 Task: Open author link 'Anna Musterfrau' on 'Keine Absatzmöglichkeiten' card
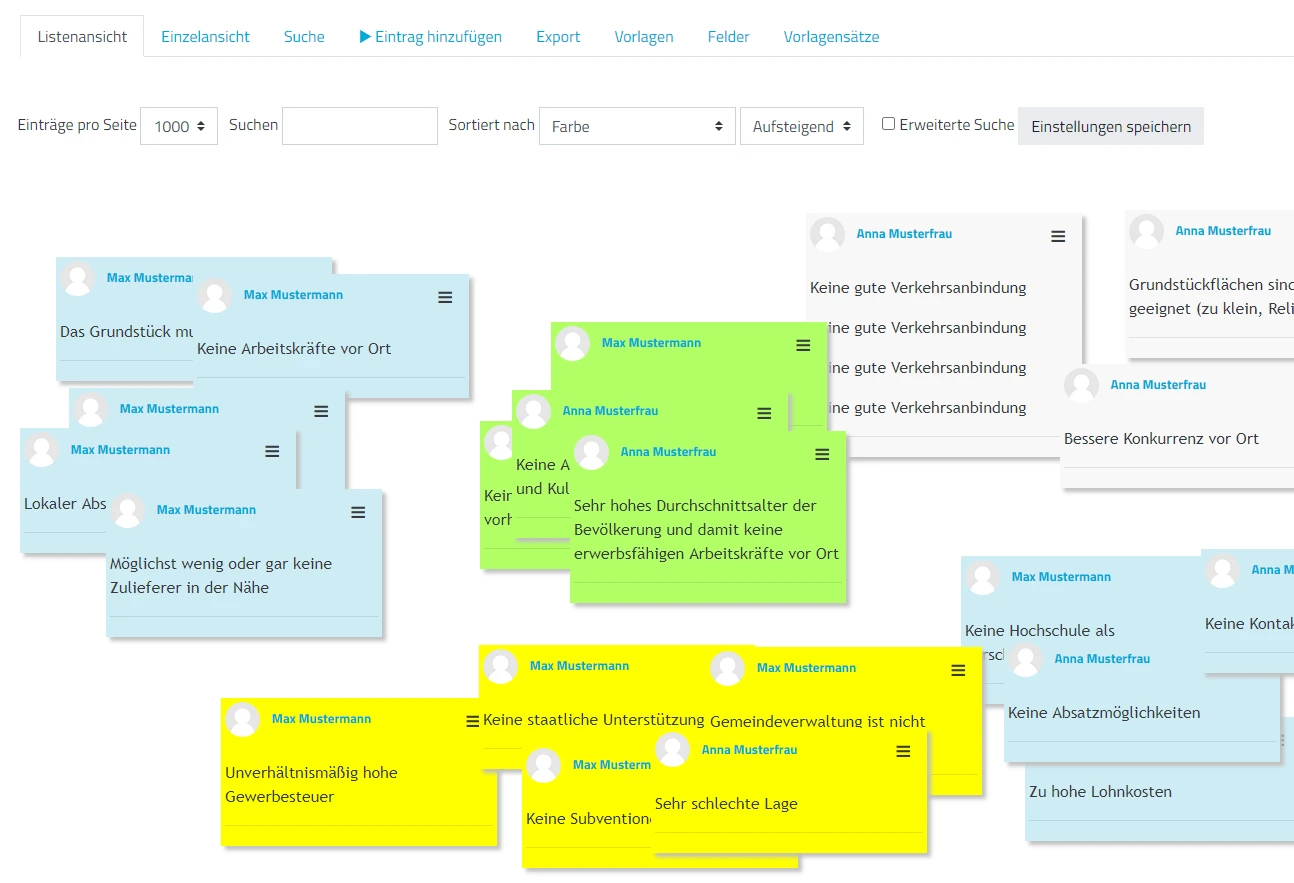click(x=1102, y=659)
